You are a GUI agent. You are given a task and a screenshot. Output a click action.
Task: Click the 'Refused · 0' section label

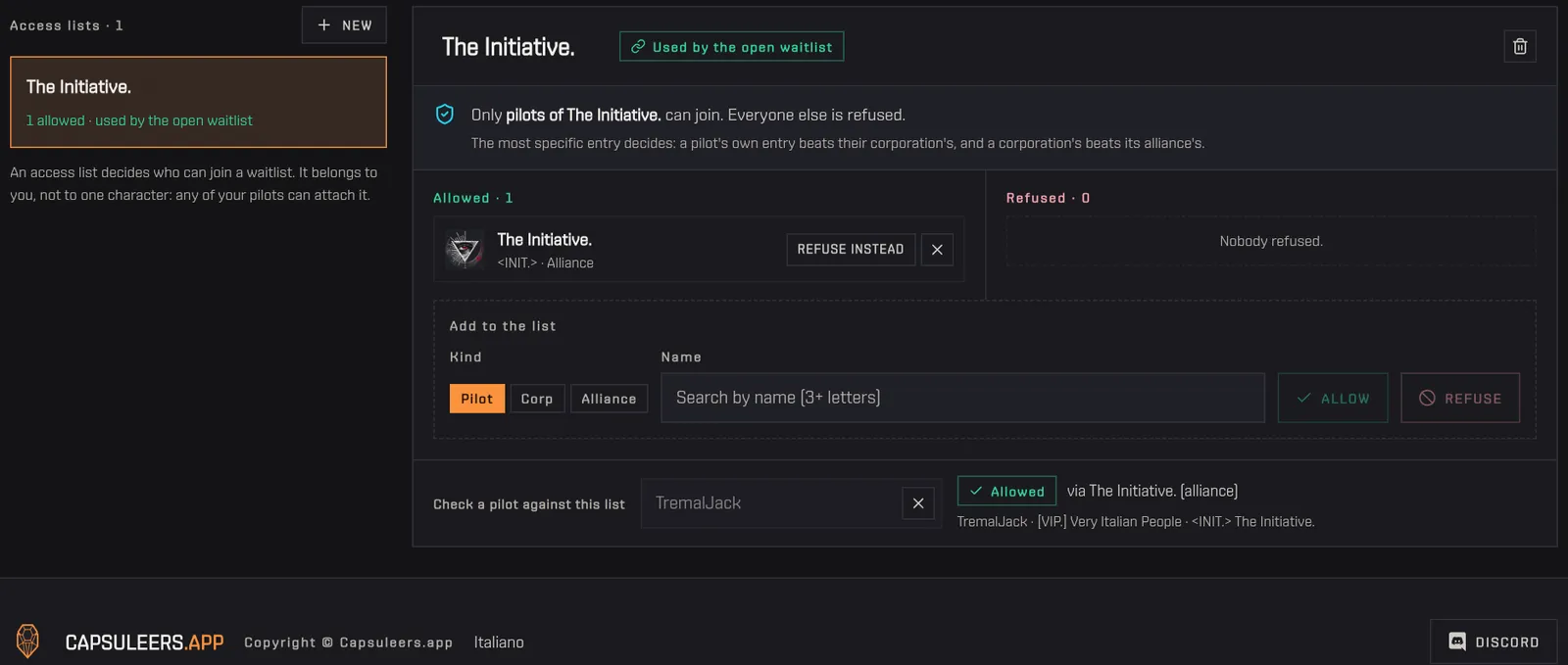click(1048, 198)
